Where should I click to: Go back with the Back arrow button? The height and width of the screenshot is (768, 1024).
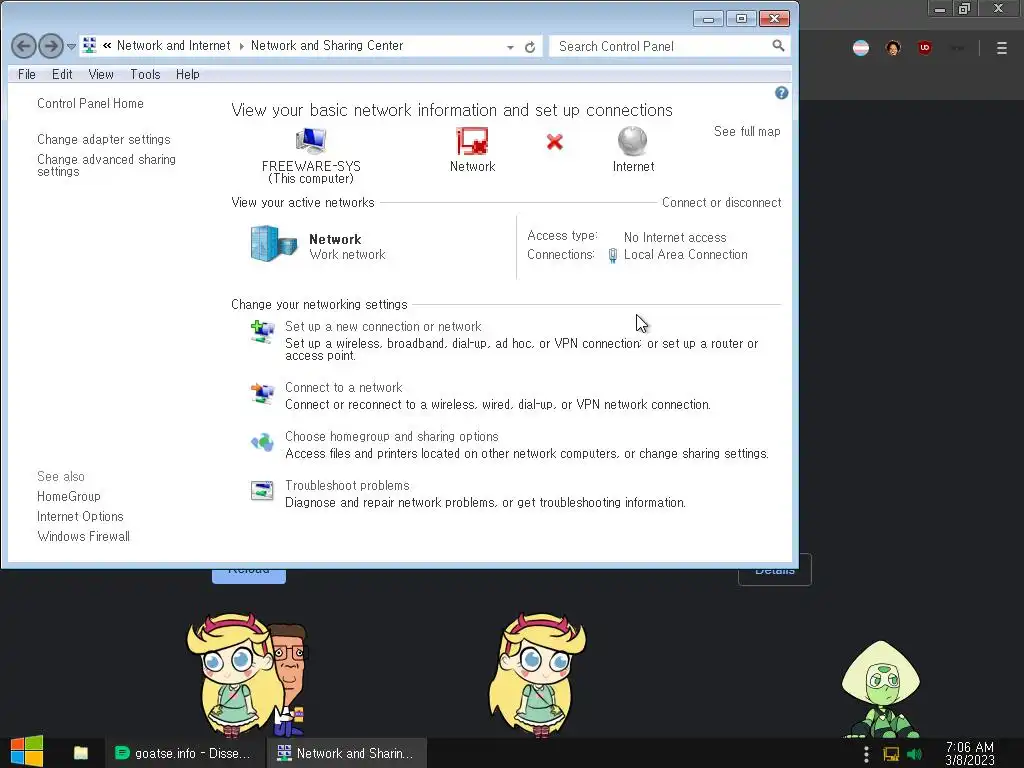pos(24,46)
